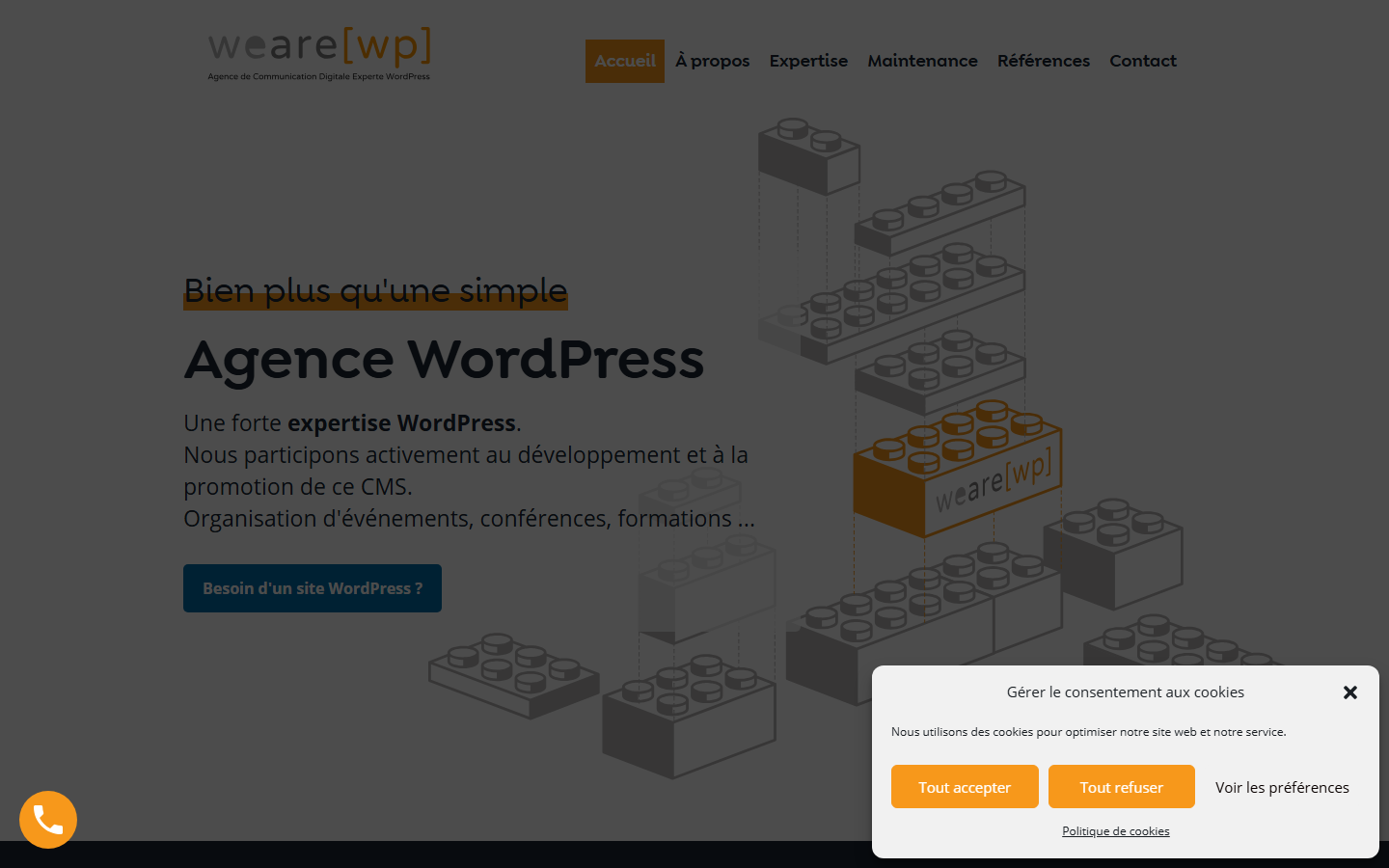Open the Maintenance menu item

(x=922, y=61)
